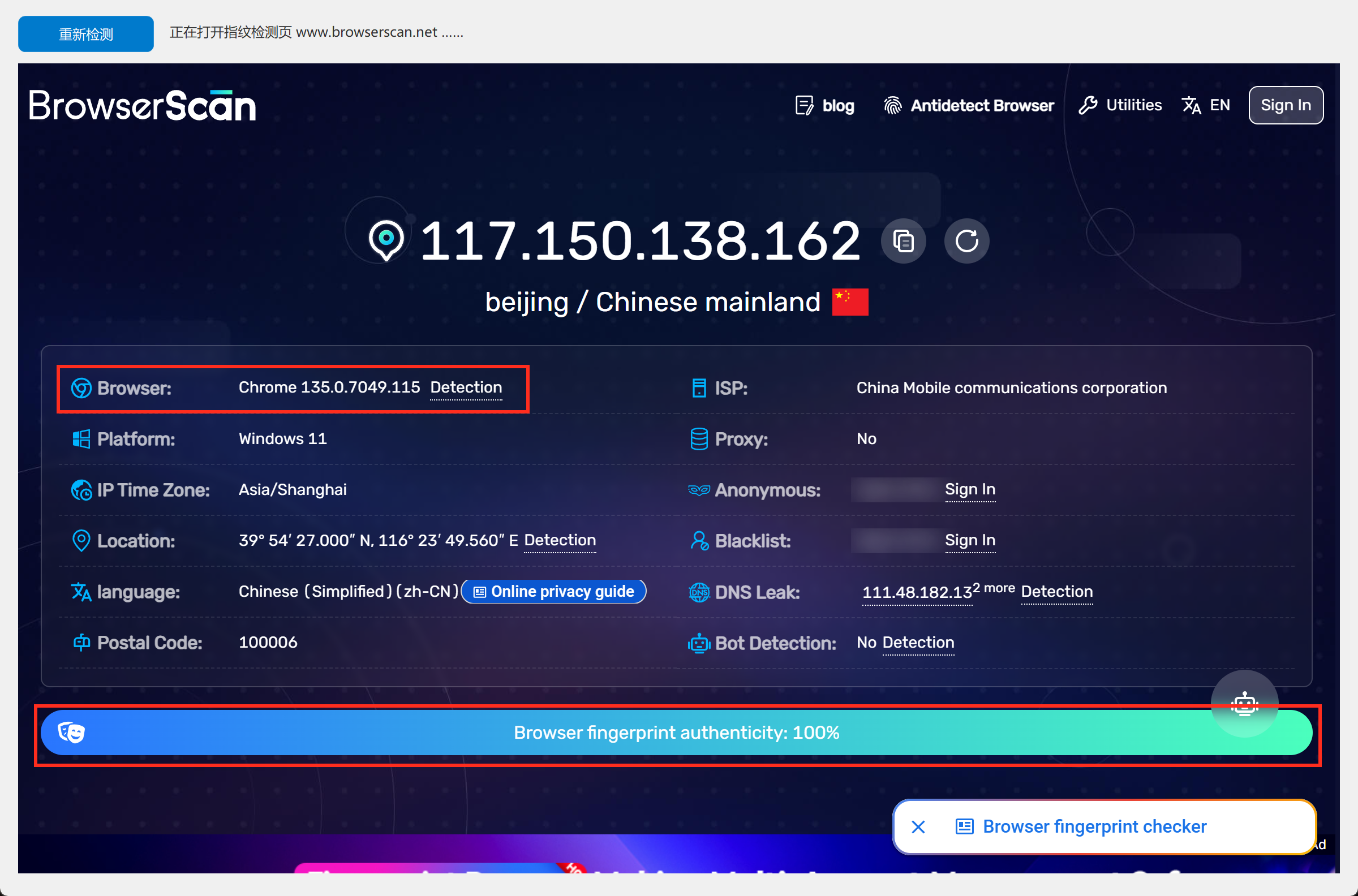The height and width of the screenshot is (896, 1358).
Task: Click Sign In link in Blacklist row
Action: [x=970, y=540]
